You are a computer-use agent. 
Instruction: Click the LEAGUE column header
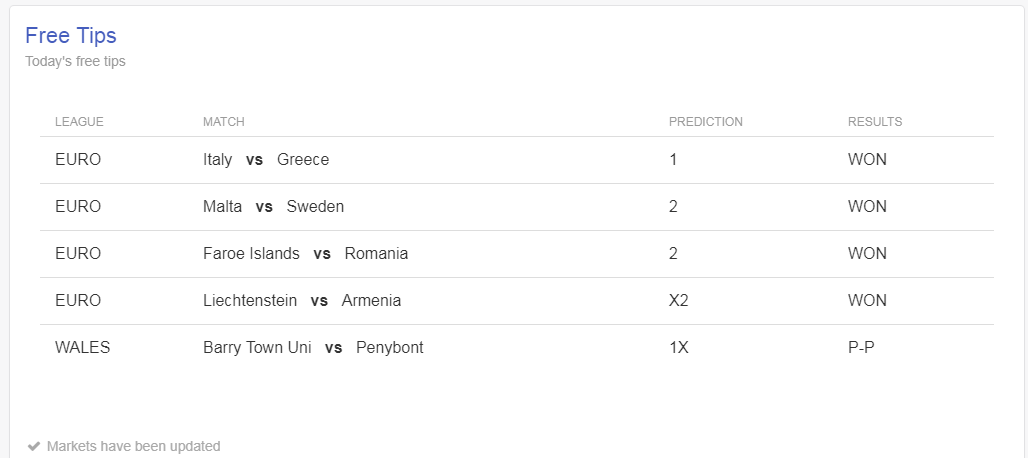[79, 122]
